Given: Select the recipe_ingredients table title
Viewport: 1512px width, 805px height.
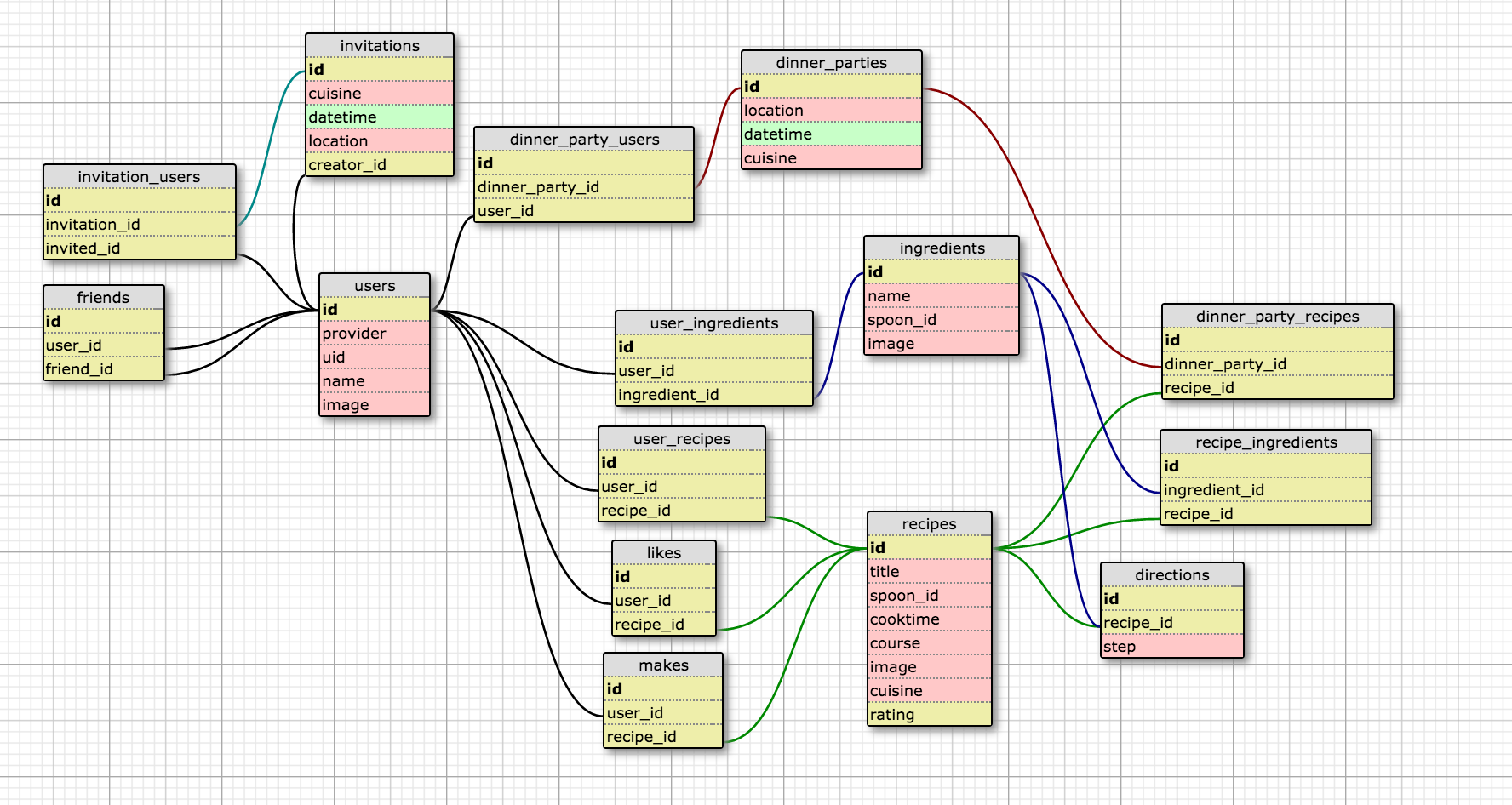Looking at the screenshot, I should click(x=1266, y=442).
